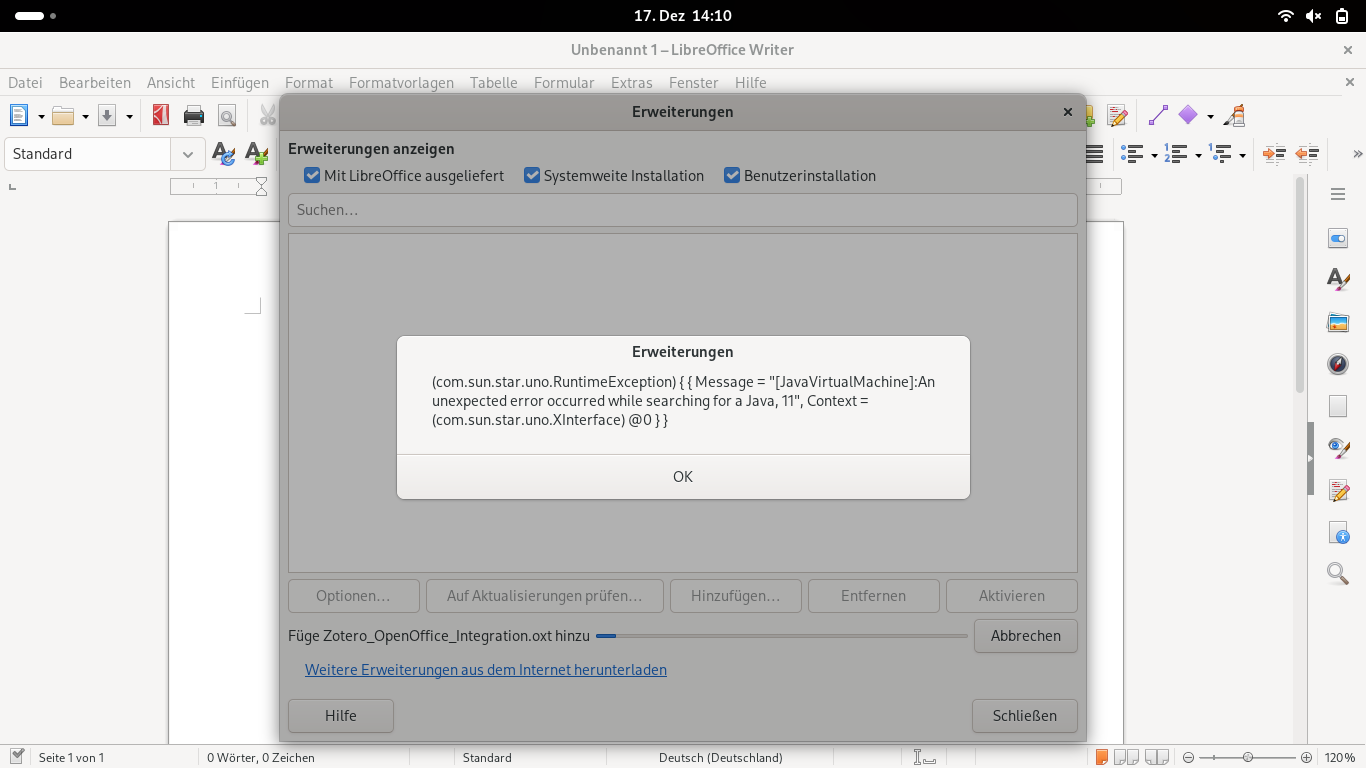Open the Datei menu
The height and width of the screenshot is (768, 1366).
(x=26, y=83)
